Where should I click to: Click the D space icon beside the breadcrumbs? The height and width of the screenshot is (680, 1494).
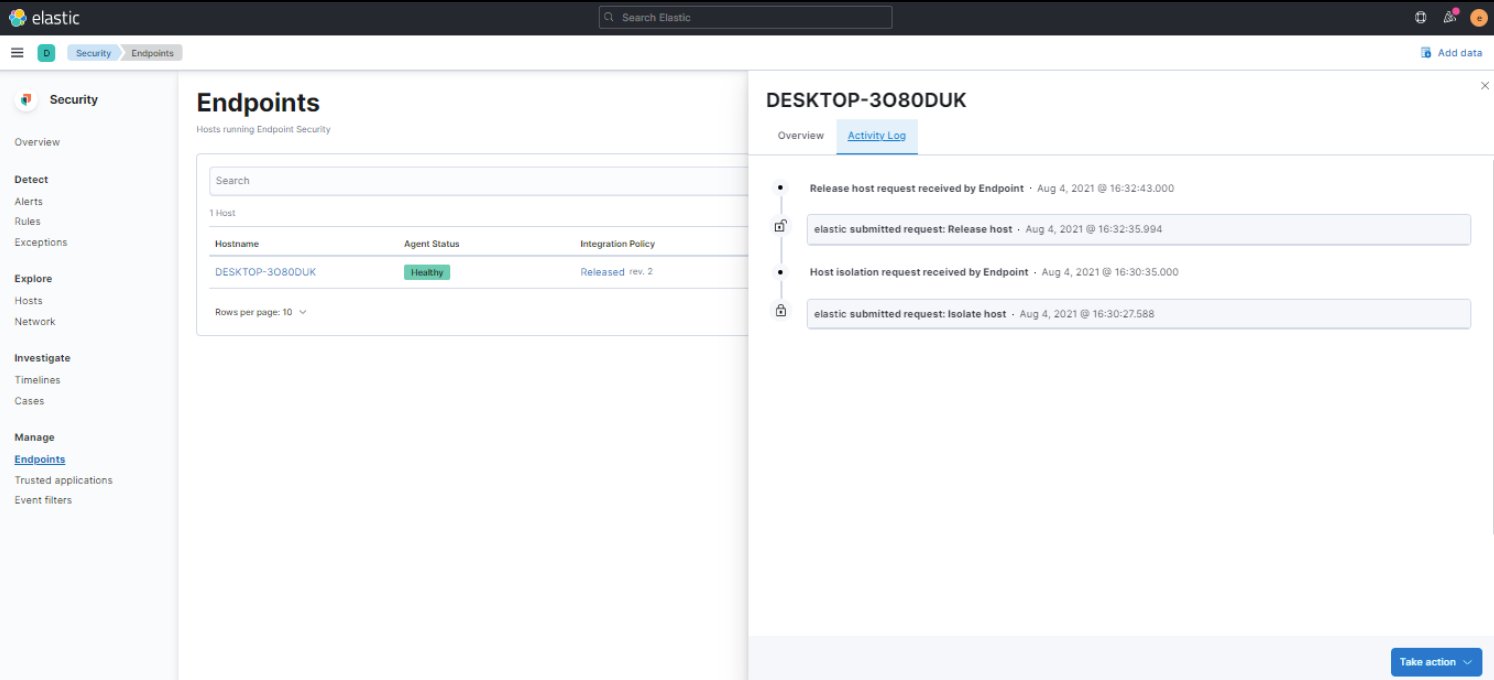coord(46,52)
